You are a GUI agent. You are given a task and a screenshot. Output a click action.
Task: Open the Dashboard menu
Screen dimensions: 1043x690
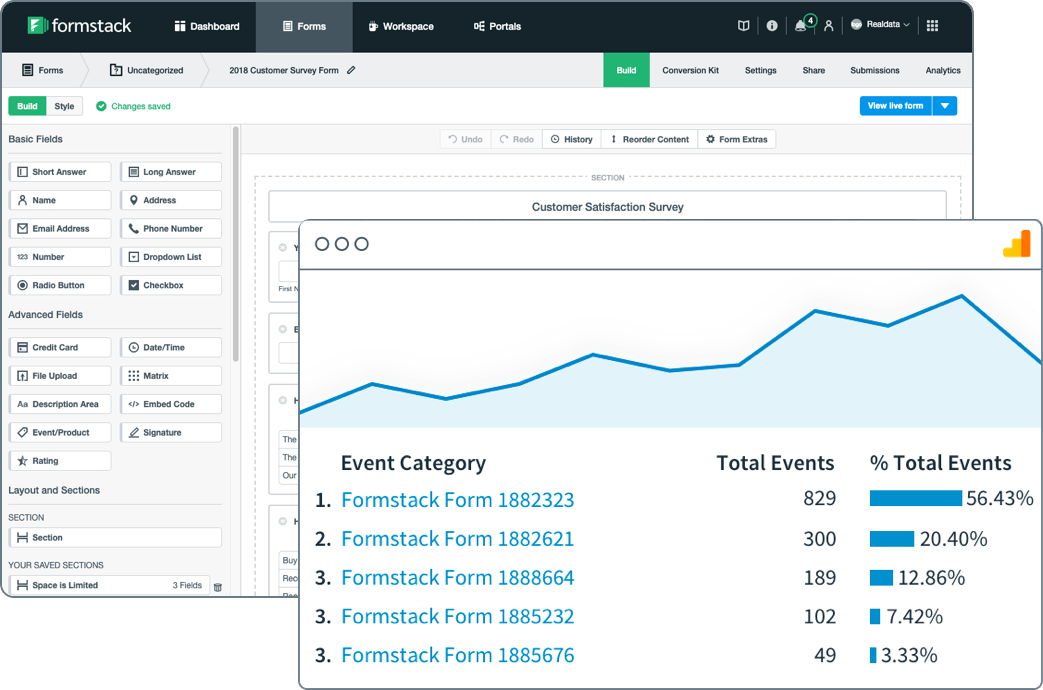pos(207,27)
